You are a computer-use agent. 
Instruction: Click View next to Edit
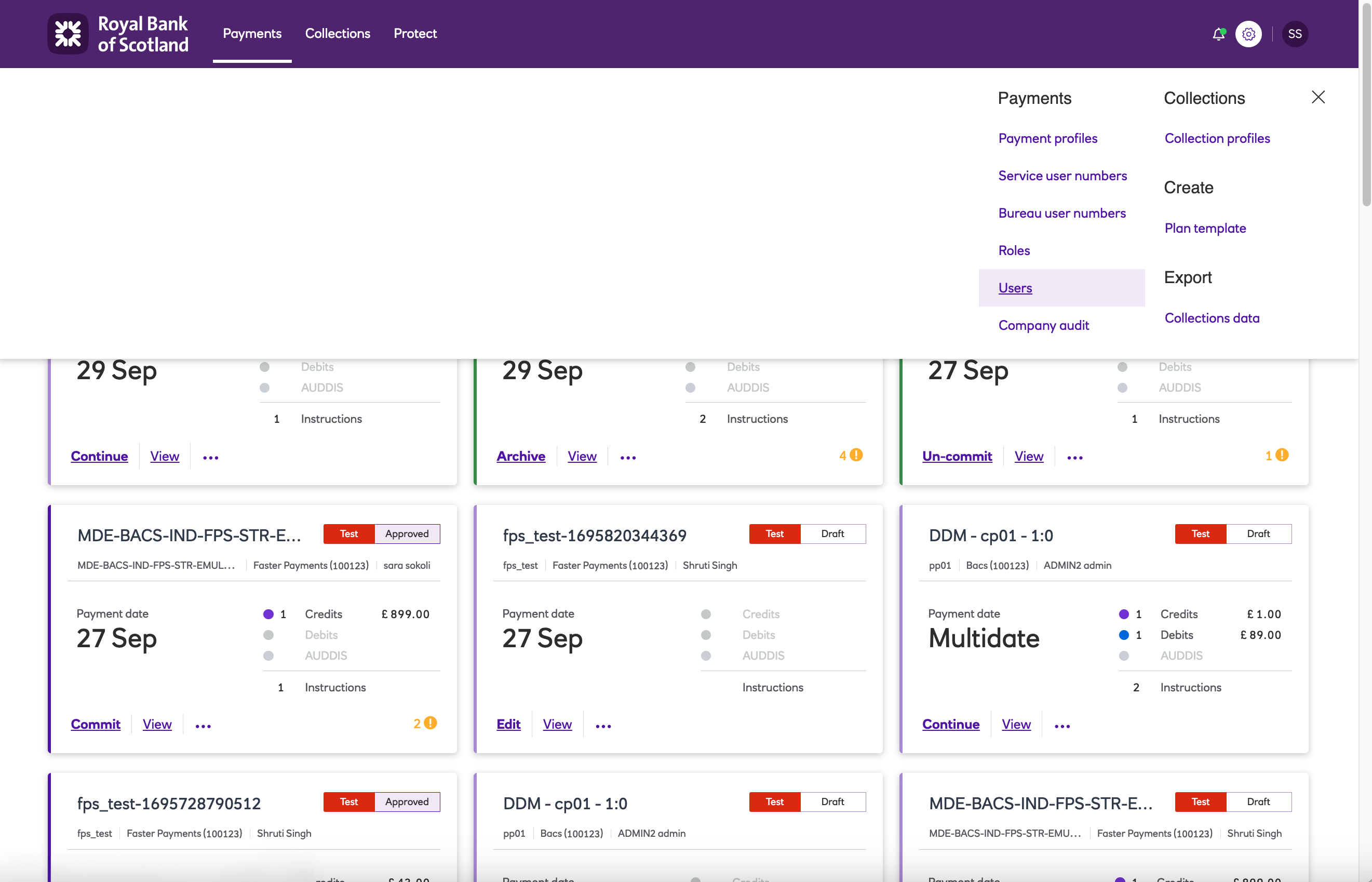[x=557, y=724]
